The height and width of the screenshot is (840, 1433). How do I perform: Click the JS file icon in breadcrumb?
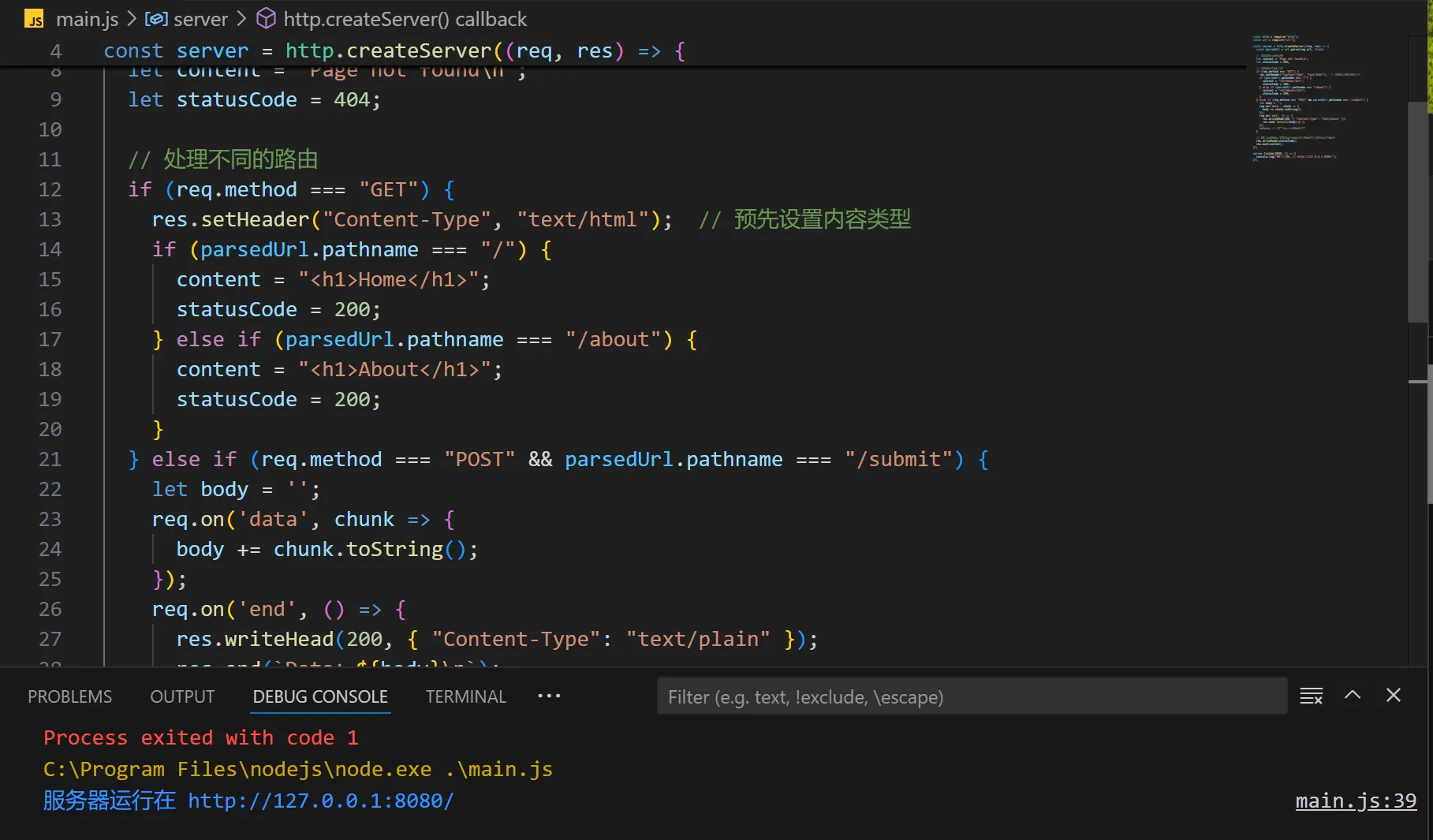point(34,19)
